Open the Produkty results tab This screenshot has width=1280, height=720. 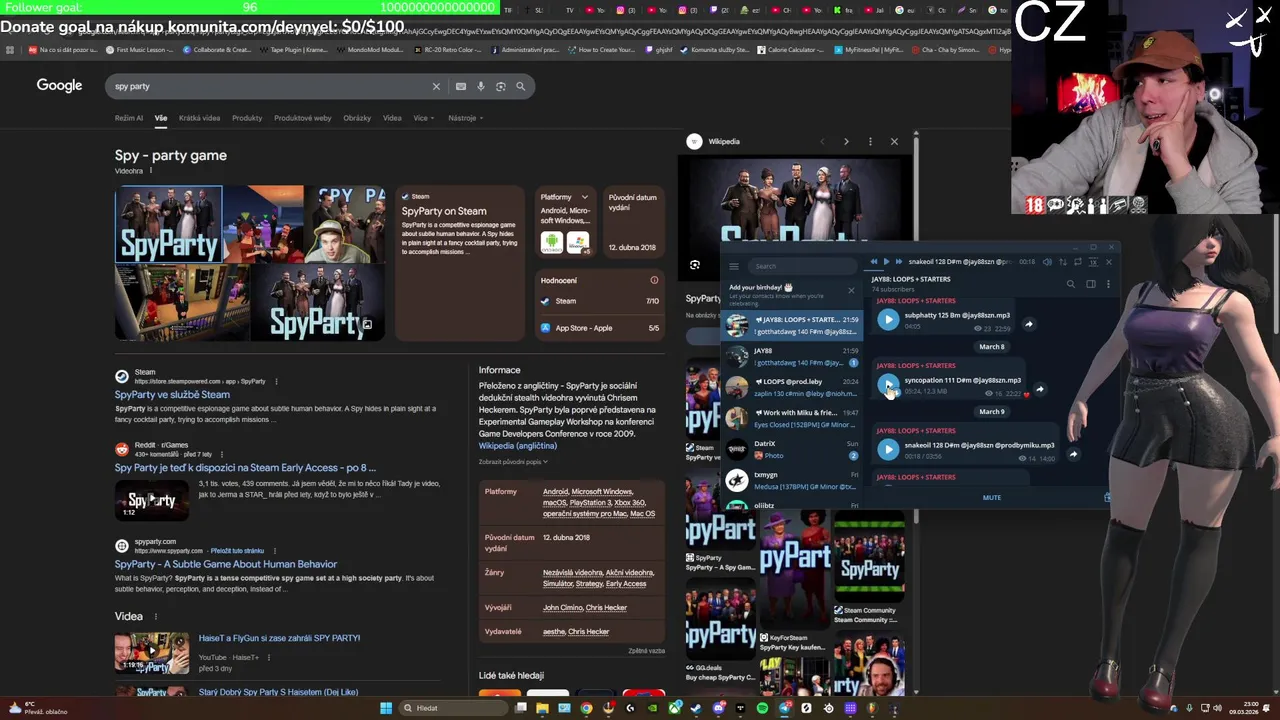247,118
